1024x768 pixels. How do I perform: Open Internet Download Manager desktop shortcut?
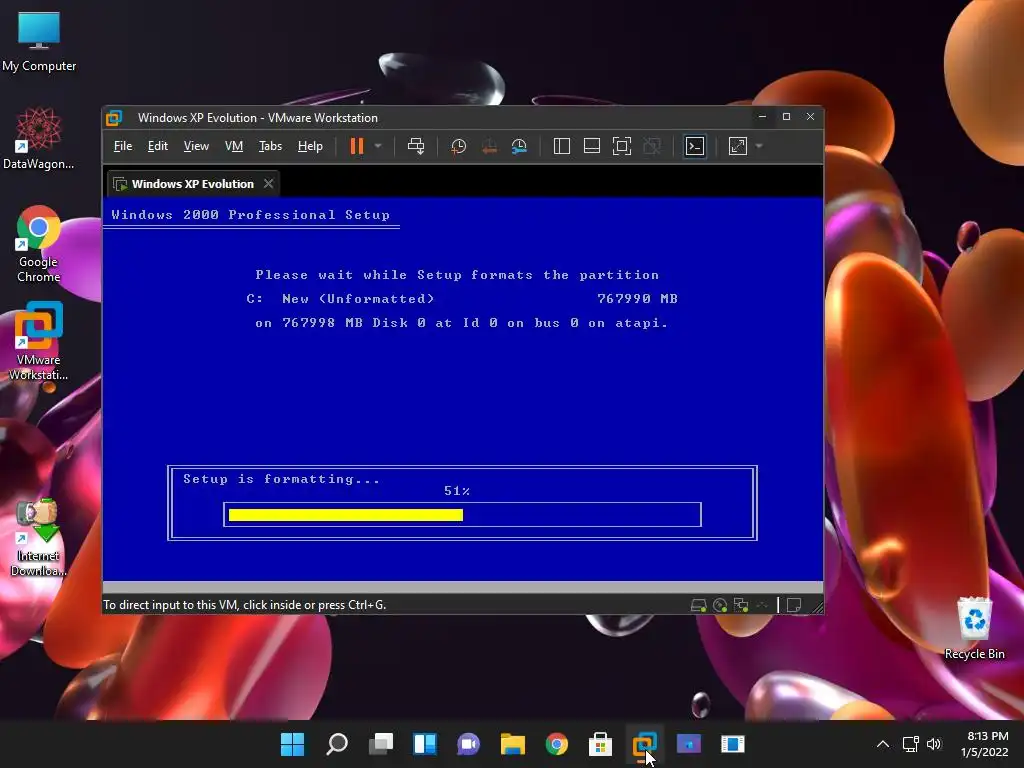(39, 537)
